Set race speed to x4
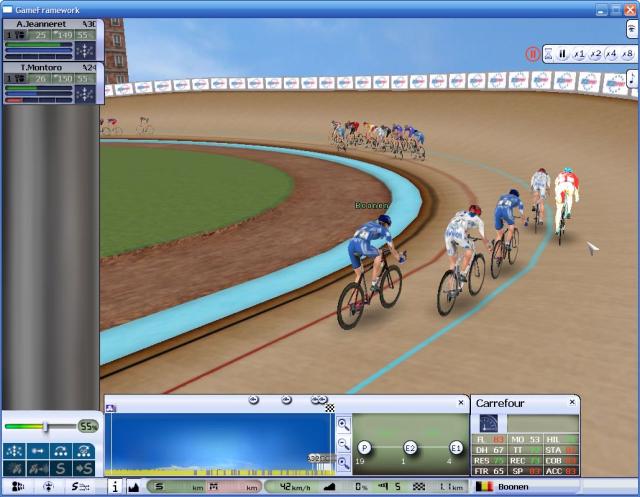640x497 pixels. 611,54
